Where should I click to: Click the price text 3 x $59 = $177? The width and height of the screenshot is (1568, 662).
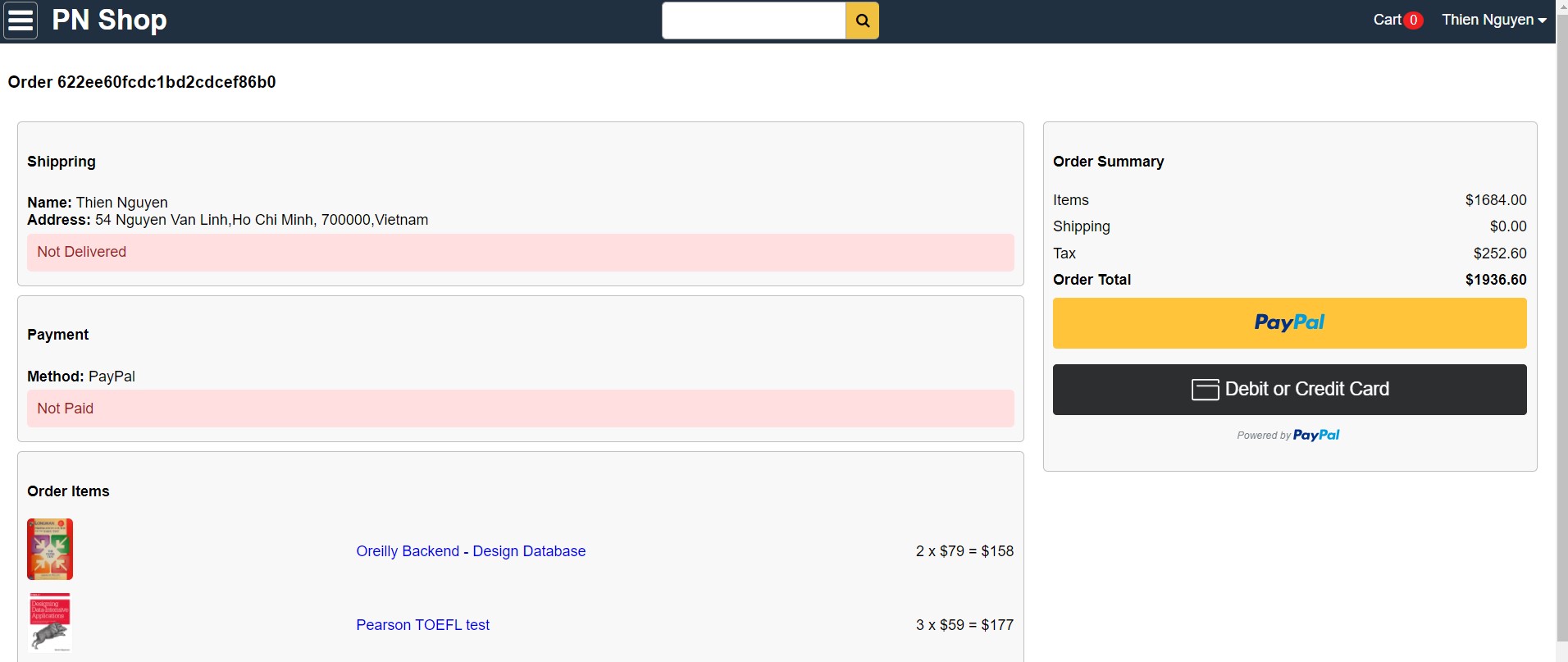[964, 625]
